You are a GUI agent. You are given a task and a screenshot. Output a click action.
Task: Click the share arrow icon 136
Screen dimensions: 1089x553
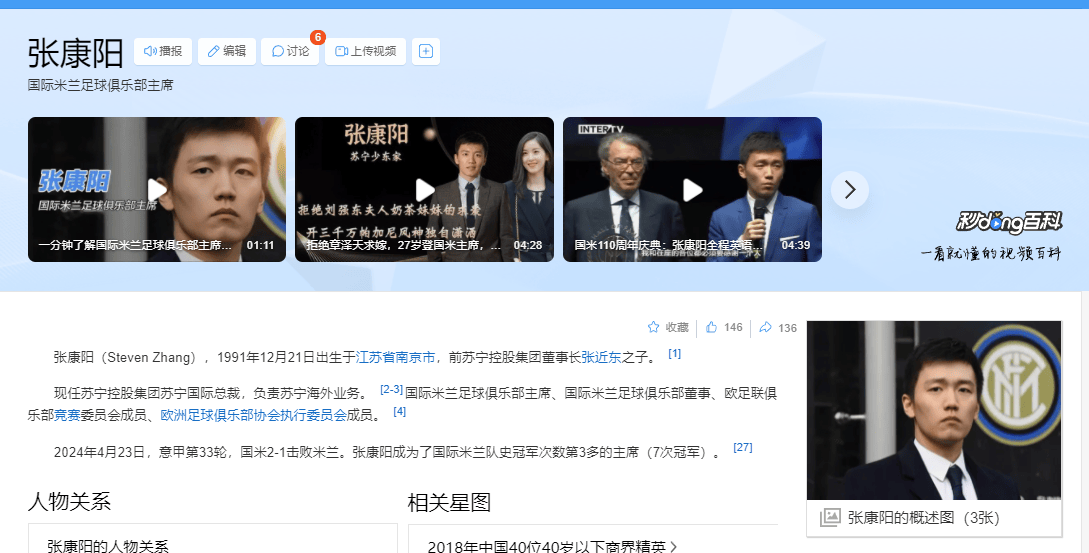[765, 327]
